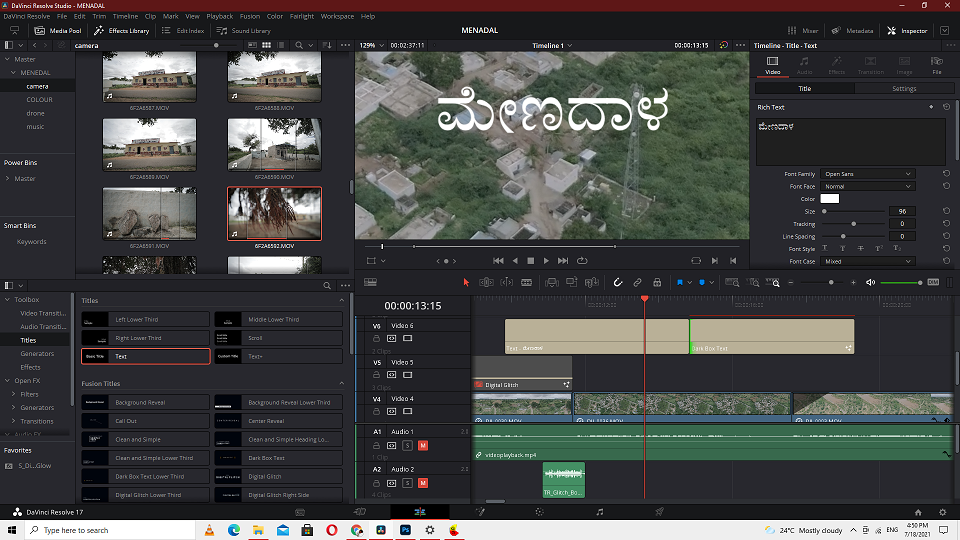Toggle timeline Snapping magnet icon
The height and width of the screenshot is (540, 960).
tap(618, 282)
